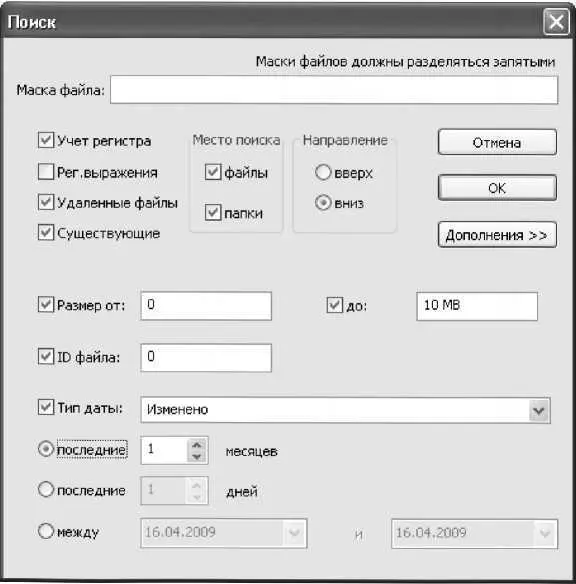Toggle the Размер от checkbox

46,305
